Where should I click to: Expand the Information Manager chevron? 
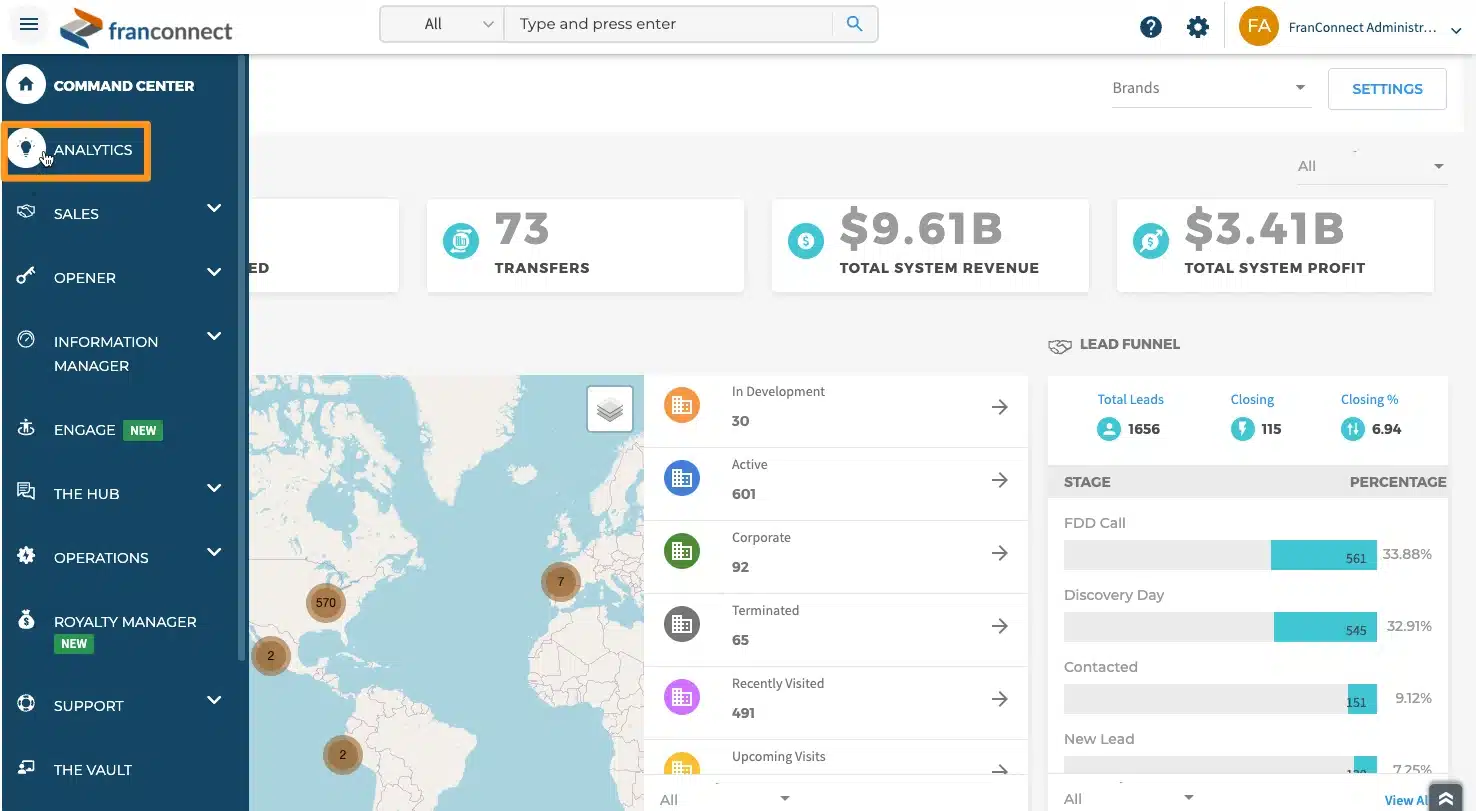[x=214, y=336]
